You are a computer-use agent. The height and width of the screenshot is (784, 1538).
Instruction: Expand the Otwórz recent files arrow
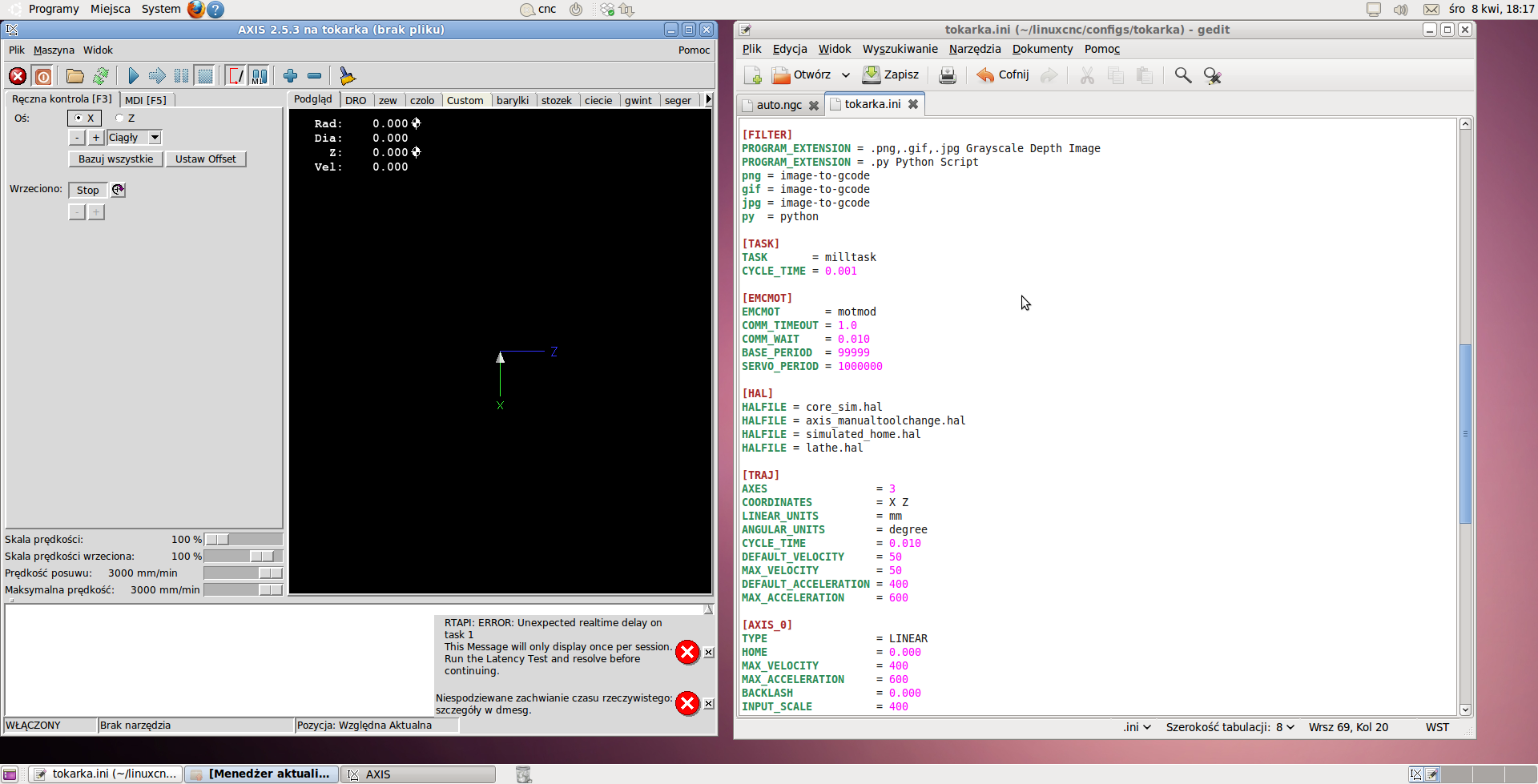[x=845, y=75]
